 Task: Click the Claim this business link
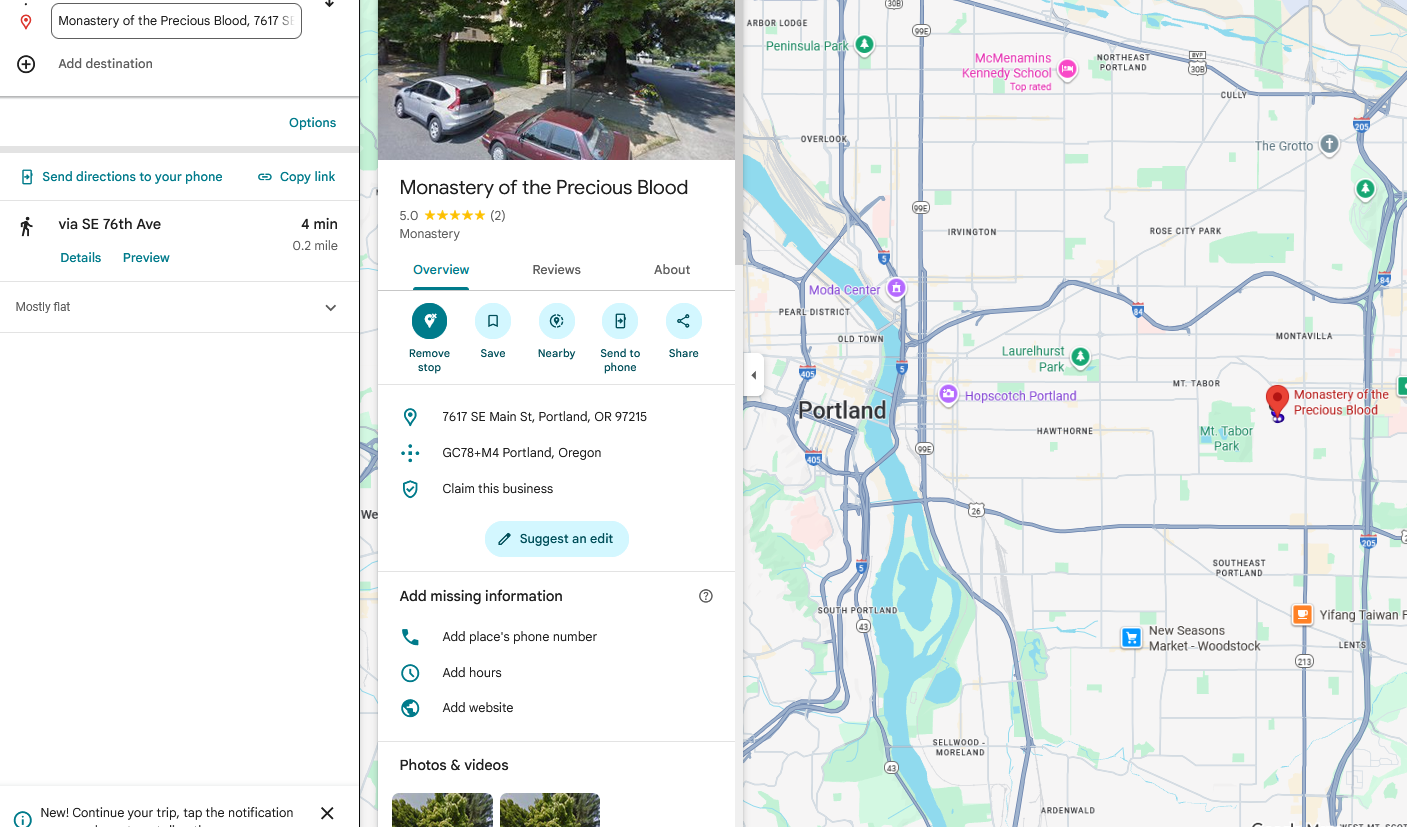498,489
